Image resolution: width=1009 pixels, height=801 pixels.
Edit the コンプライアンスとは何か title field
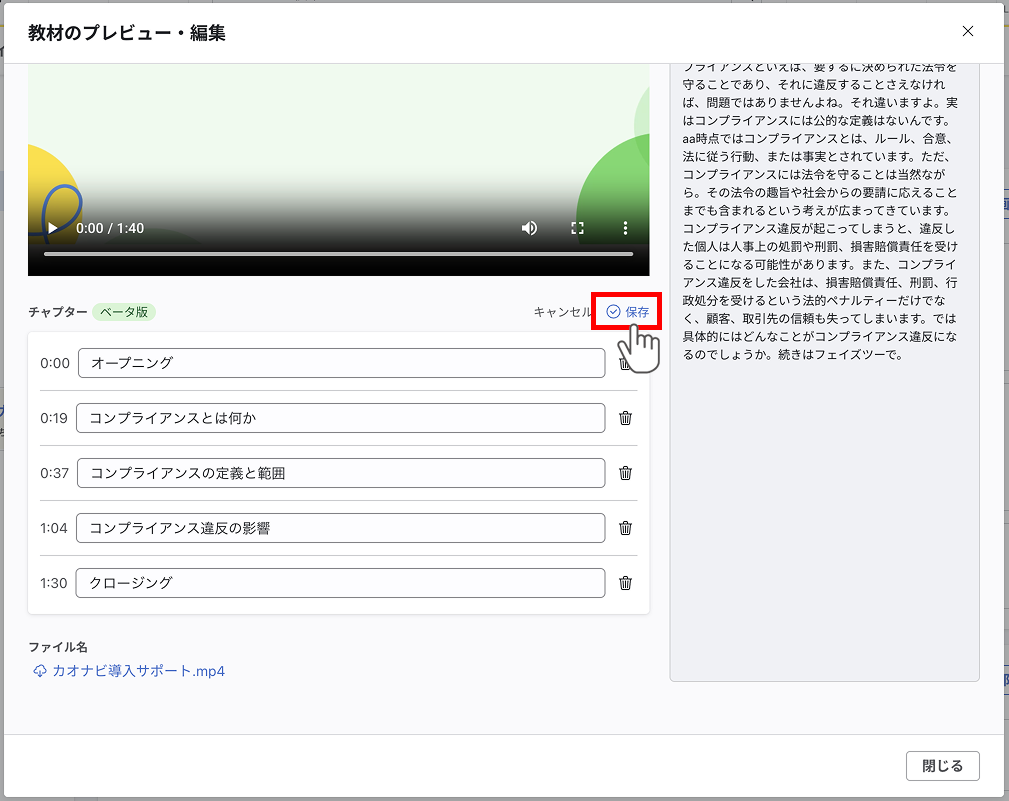coord(340,418)
